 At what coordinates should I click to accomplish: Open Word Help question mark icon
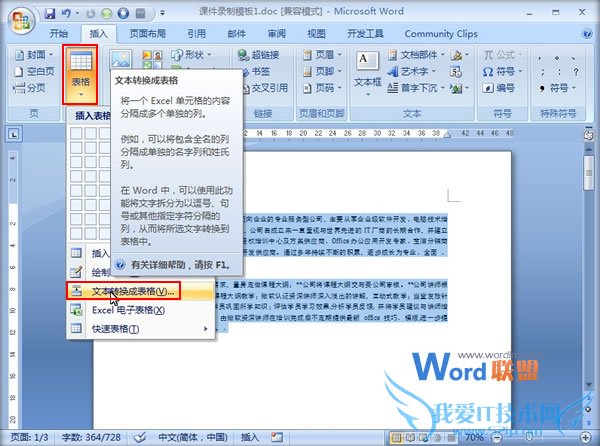click(x=587, y=34)
